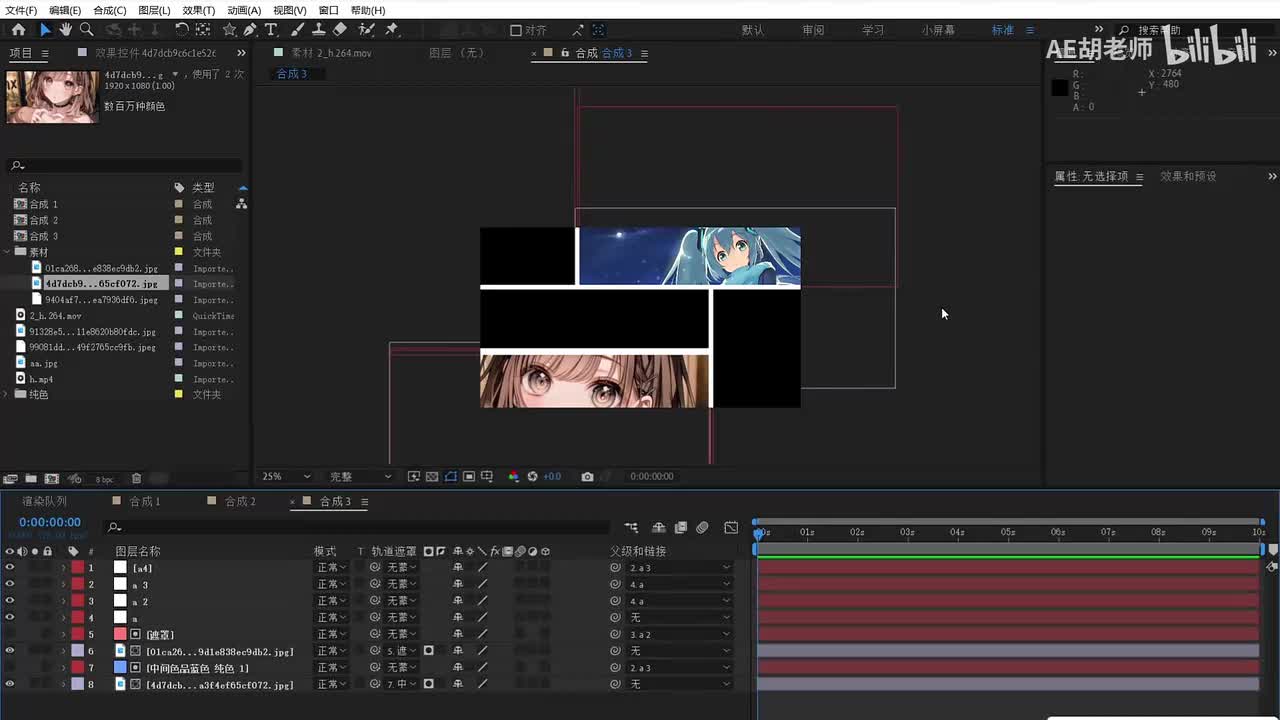Screen dimensions: 1280x720
Task: Switch to the 默认 workspace
Action: click(x=753, y=30)
